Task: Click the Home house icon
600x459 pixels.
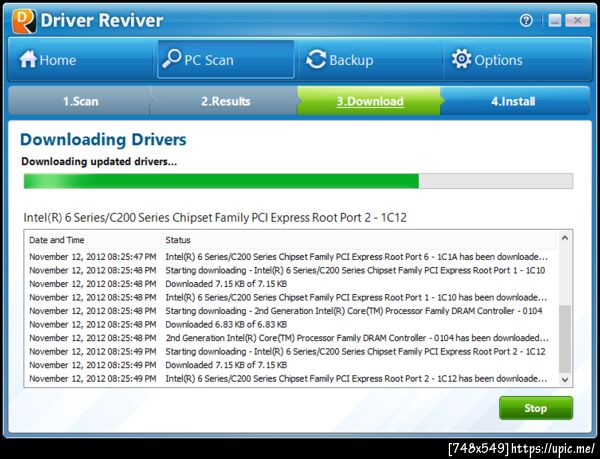Action: (28, 59)
